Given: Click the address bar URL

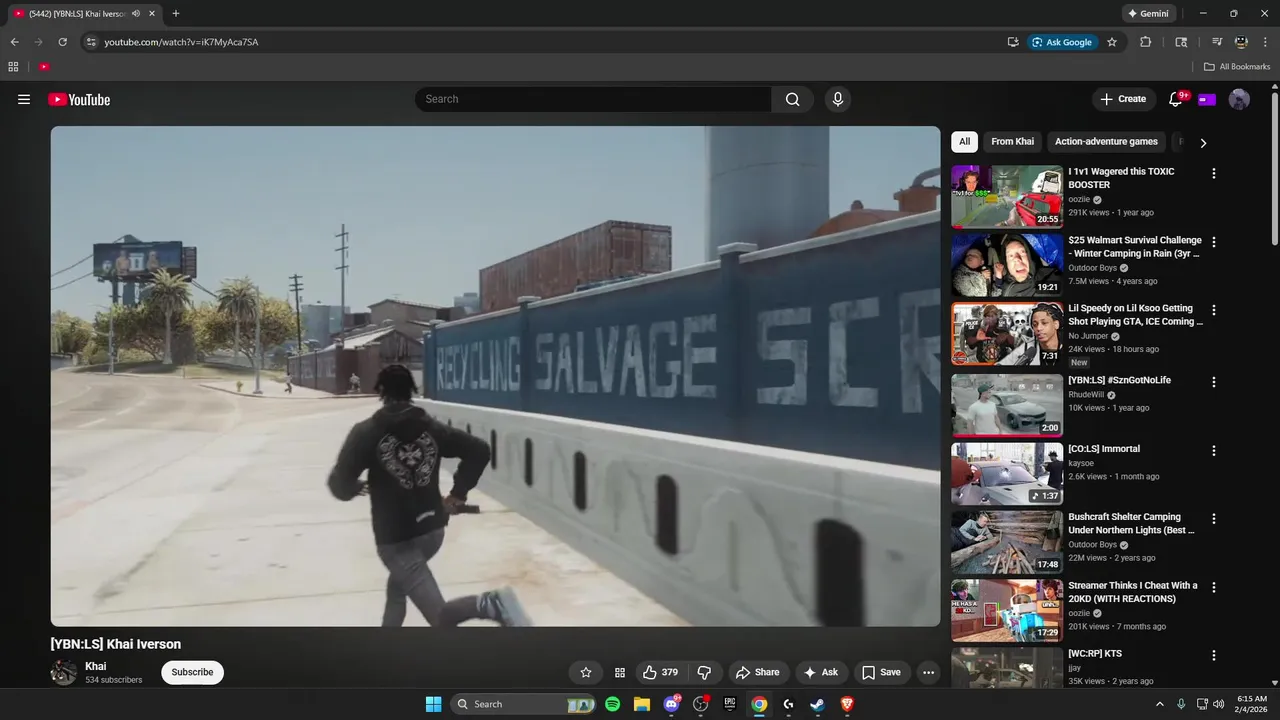Looking at the screenshot, I should (181, 42).
